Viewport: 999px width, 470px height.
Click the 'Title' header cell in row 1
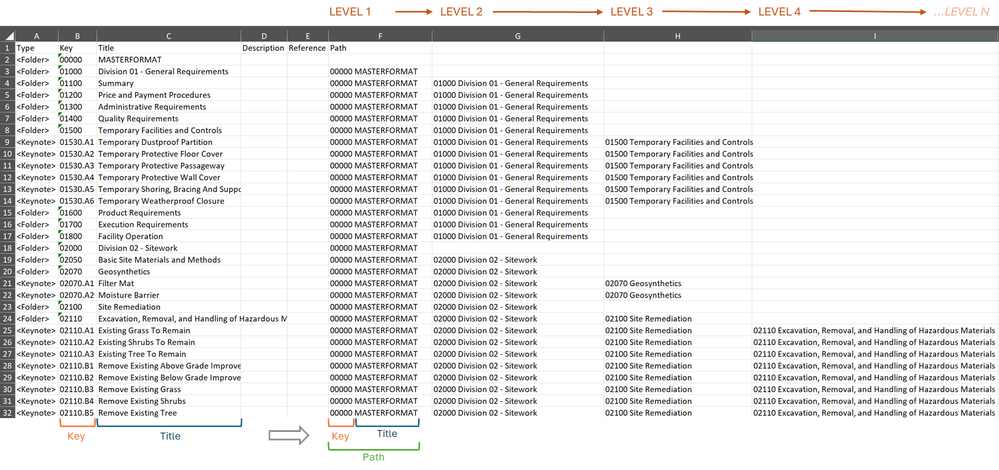pos(169,48)
